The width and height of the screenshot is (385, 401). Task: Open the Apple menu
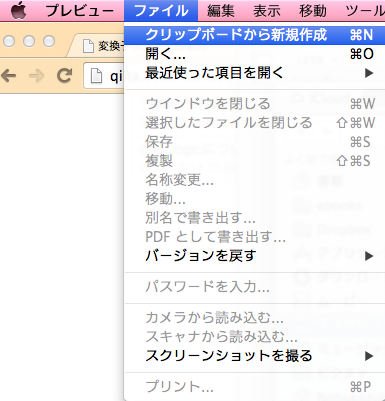pyautogui.click(x=19, y=11)
